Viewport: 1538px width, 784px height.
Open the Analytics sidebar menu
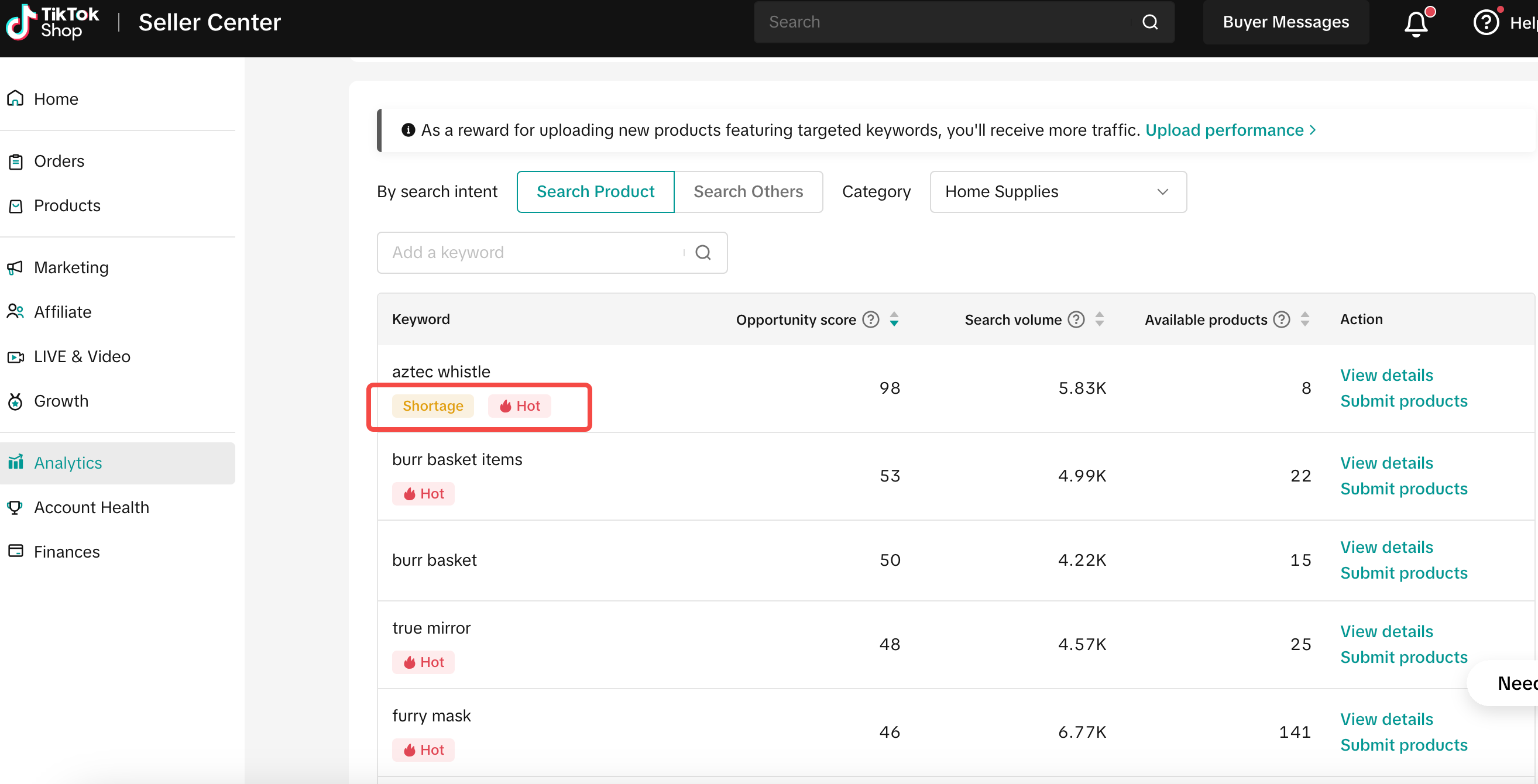click(x=67, y=463)
